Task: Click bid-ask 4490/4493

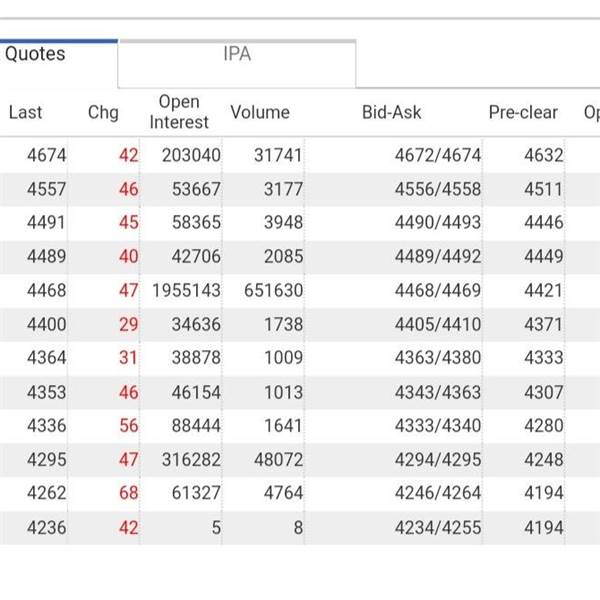Action: pos(438,222)
